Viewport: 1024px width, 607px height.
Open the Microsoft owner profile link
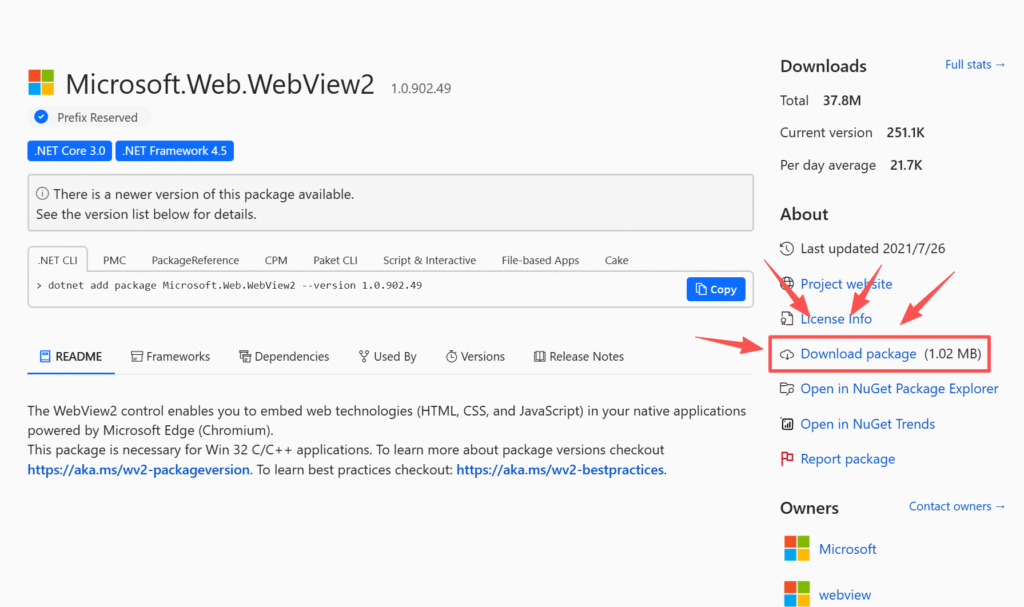(848, 549)
